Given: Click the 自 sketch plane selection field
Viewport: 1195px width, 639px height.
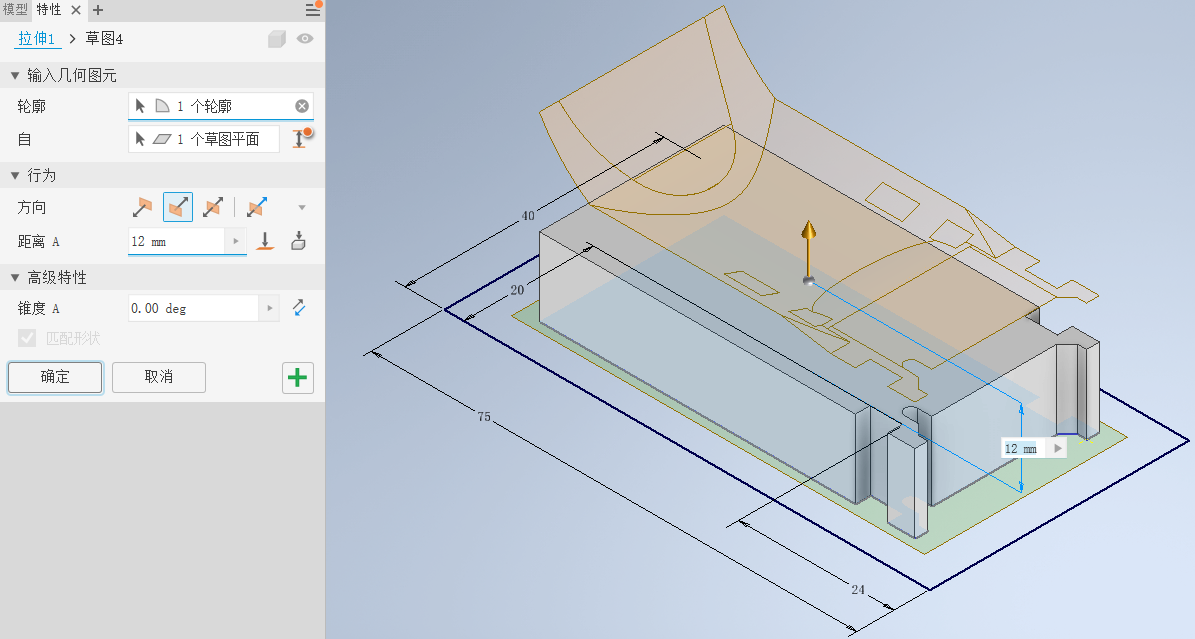Looking at the screenshot, I should click(x=204, y=139).
